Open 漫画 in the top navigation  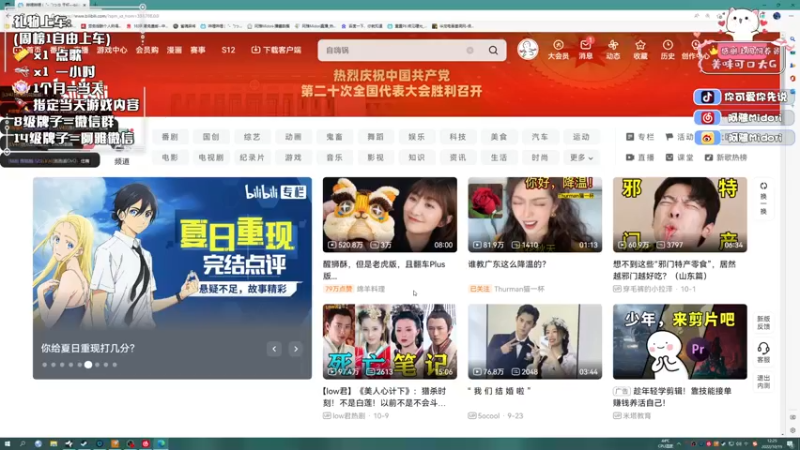(x=174, y=50)
